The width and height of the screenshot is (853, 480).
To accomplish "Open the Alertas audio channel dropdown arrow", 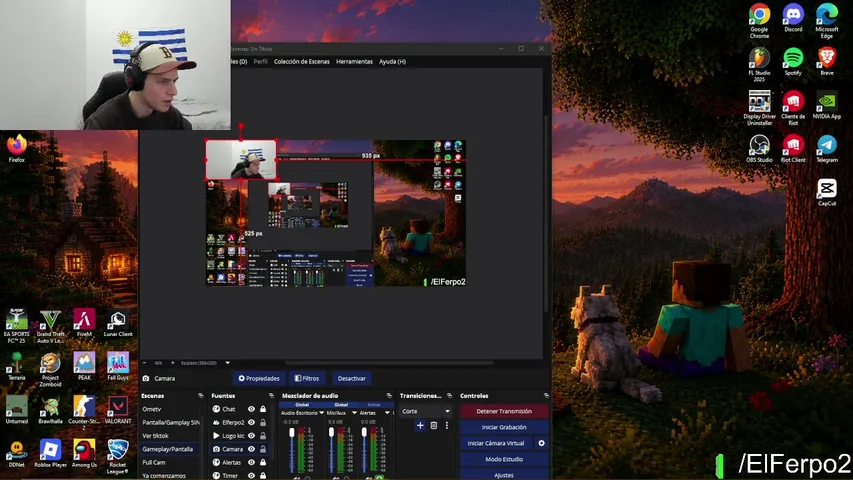I will 387,413.
